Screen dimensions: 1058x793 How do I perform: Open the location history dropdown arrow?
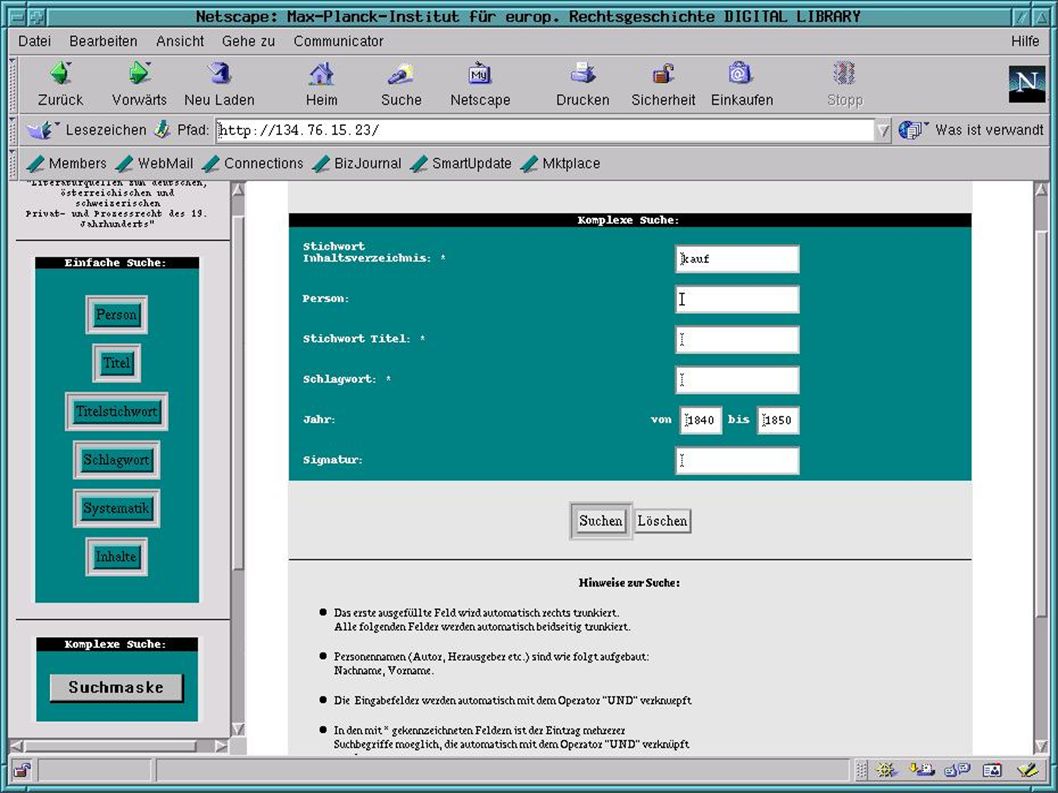click(883, 130)
